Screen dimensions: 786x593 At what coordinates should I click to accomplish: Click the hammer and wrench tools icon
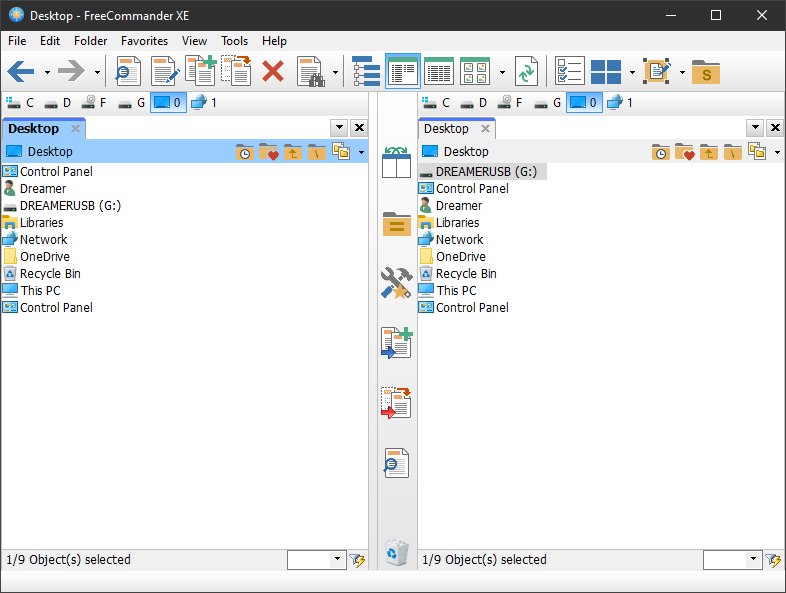click(x=397, y=283)
